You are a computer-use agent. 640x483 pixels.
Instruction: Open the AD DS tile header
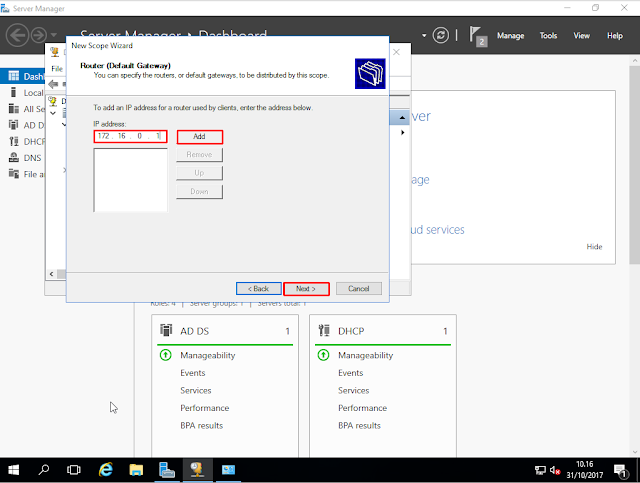point(224,331)
